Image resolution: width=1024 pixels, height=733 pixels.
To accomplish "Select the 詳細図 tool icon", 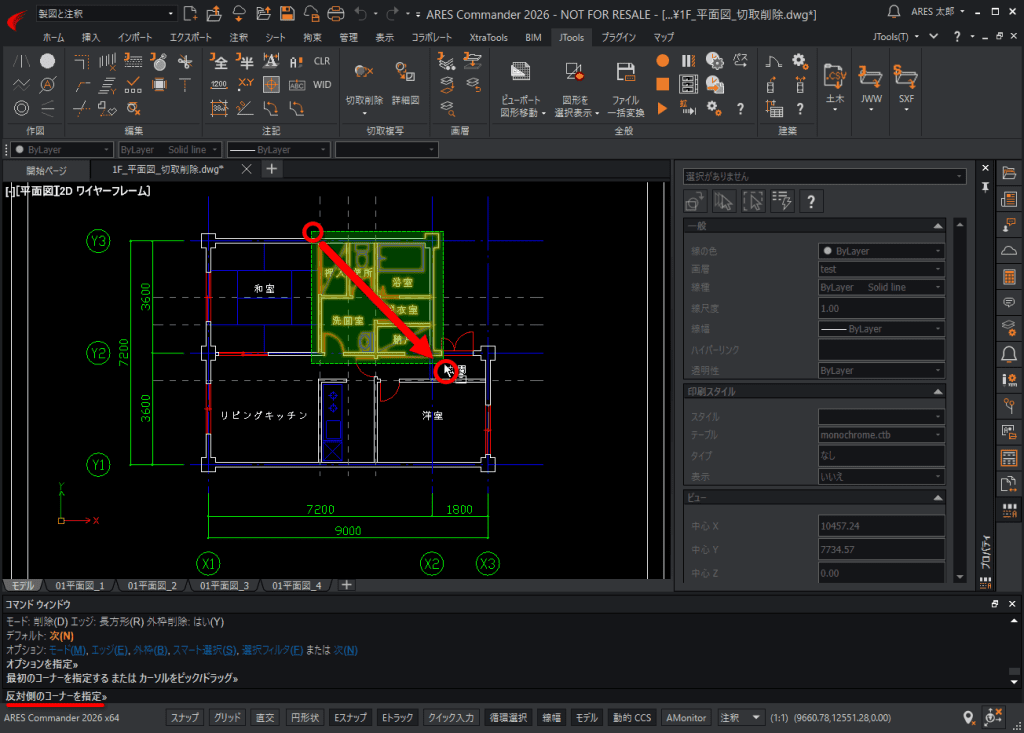I will 405,72.
